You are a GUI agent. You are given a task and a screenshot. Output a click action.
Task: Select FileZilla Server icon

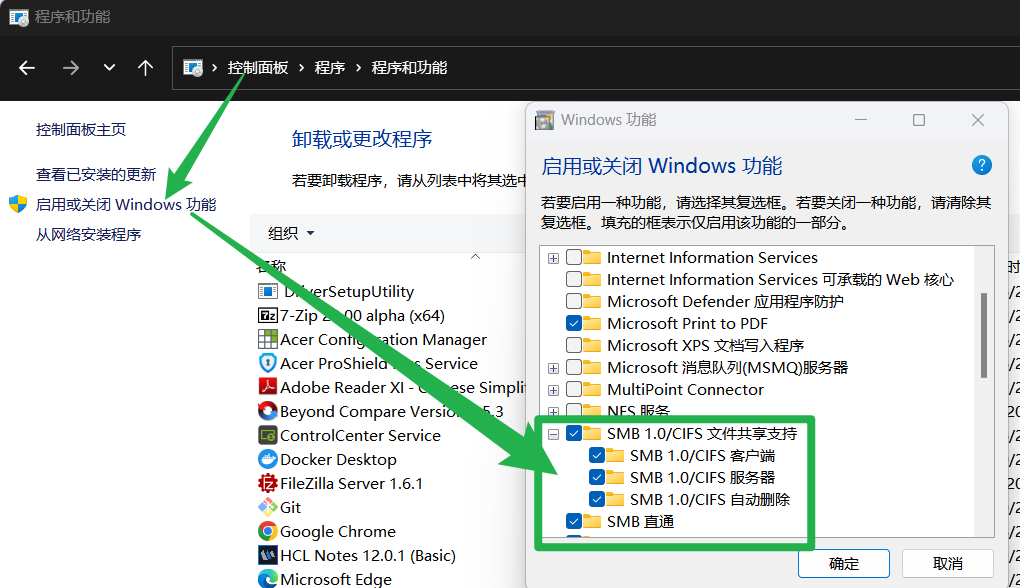click(x=267, y=483)
